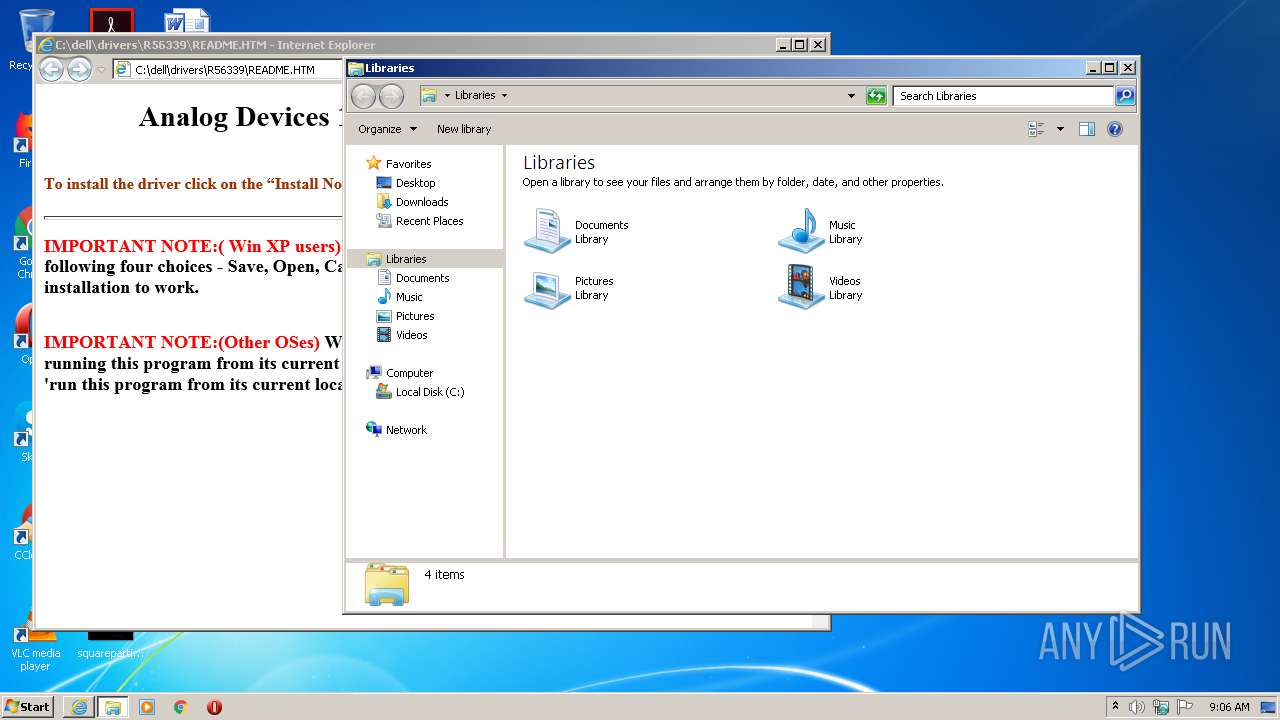Click the Windows Explorer taskbar icon

point(113,707)
